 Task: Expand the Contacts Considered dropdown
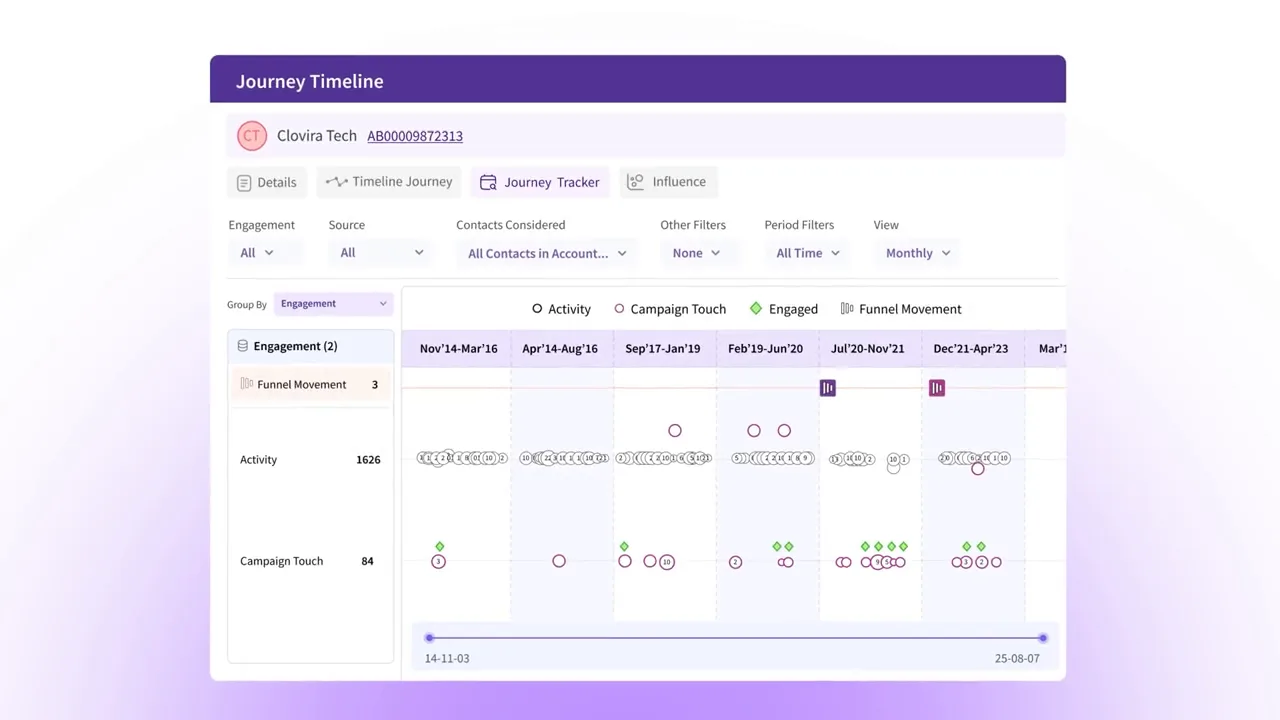coord(547,253)
